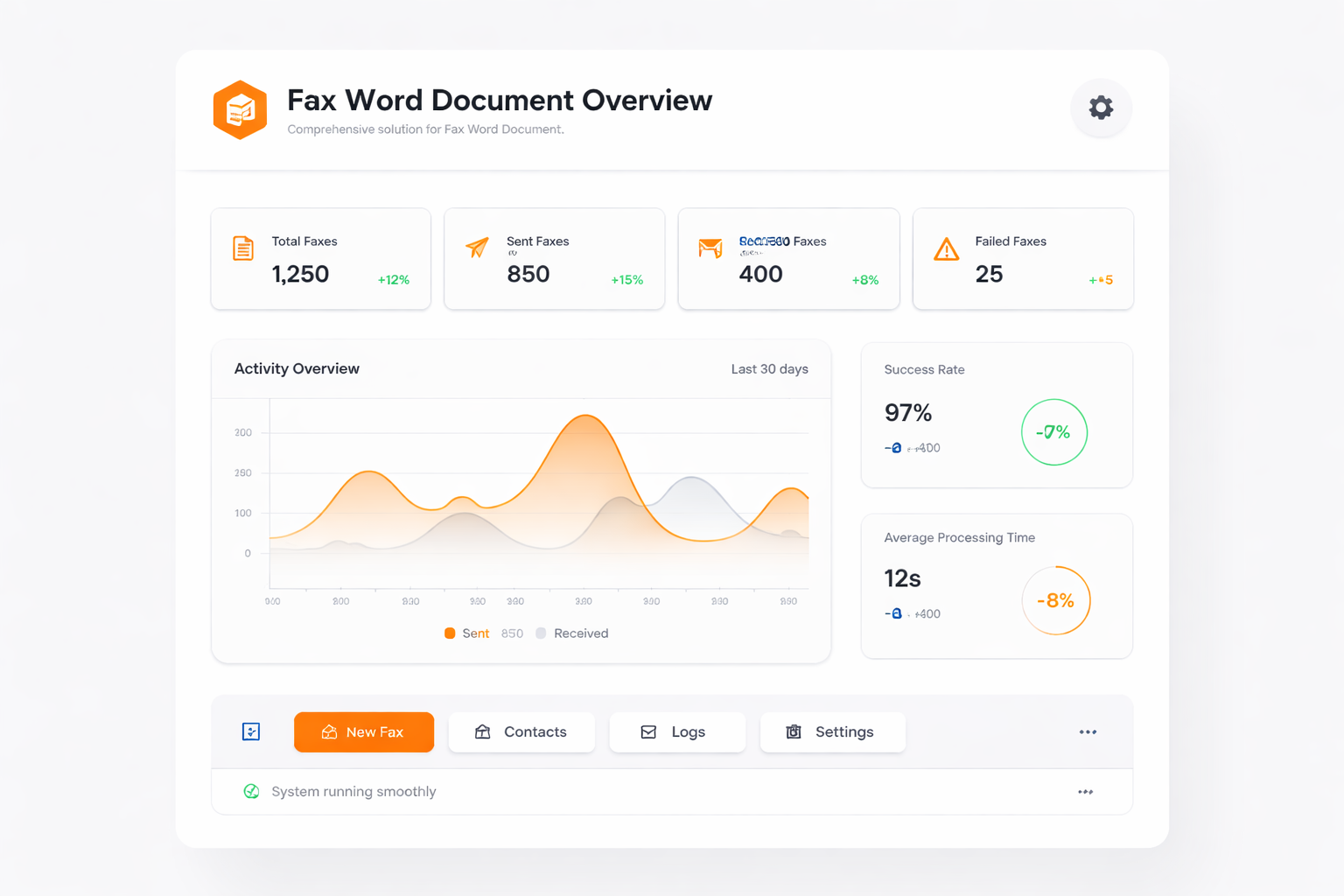
Task: Toggle the Sent series in chart legend
Action: pyautogui.click(x=467, y=633)
